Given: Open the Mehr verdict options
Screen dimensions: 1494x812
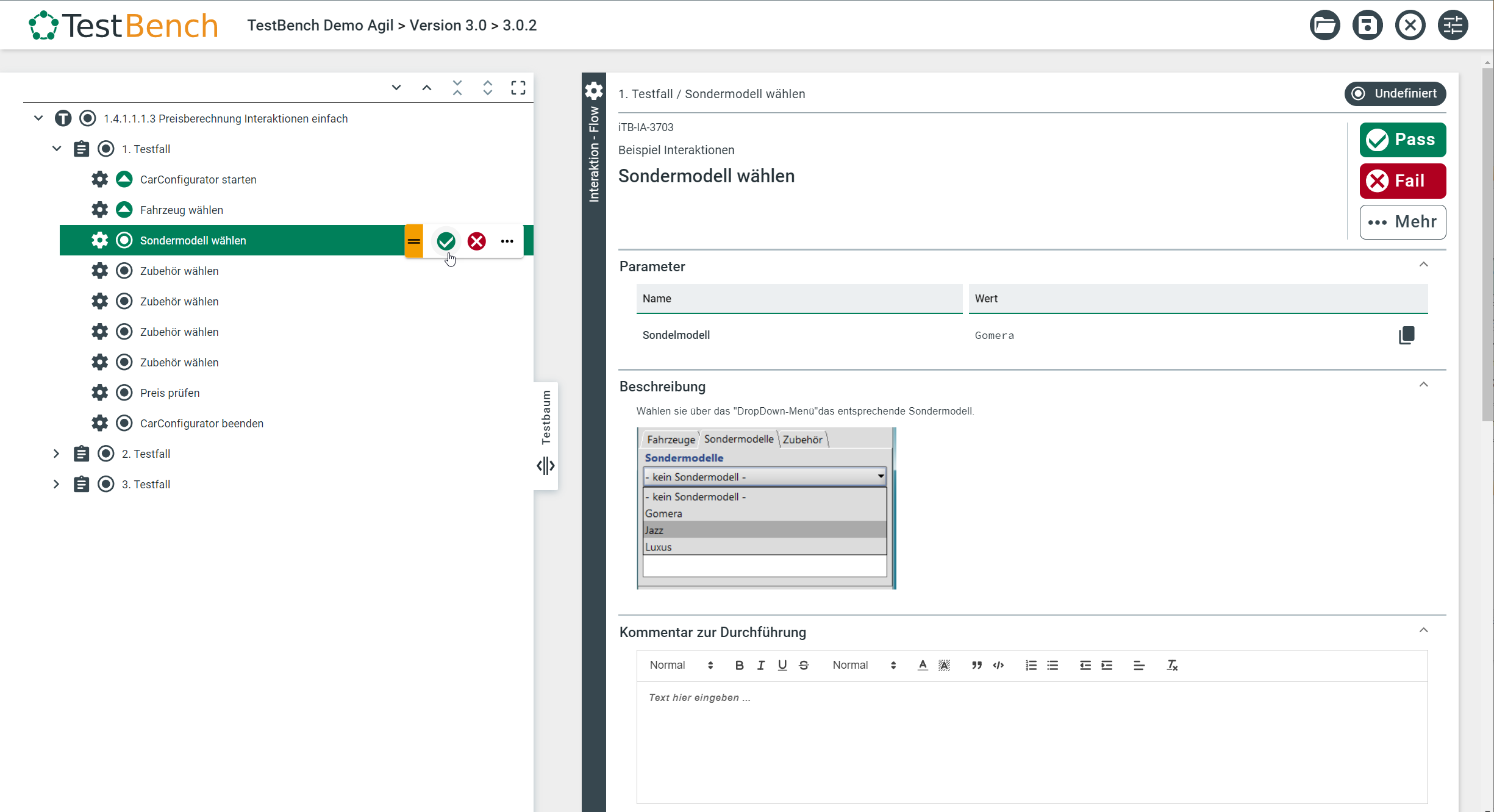Looking at the screenshot, I should point(1403,222).
